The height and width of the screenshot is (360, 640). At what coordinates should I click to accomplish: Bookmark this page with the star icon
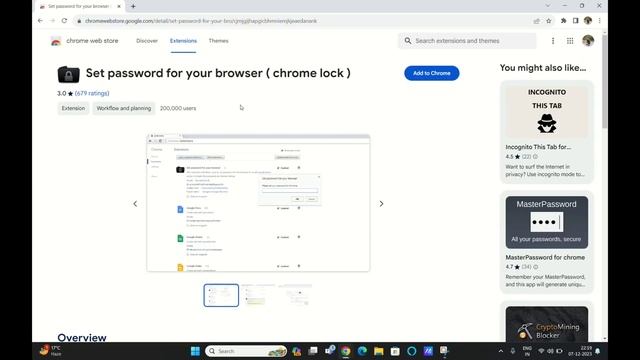coord(549,21)
